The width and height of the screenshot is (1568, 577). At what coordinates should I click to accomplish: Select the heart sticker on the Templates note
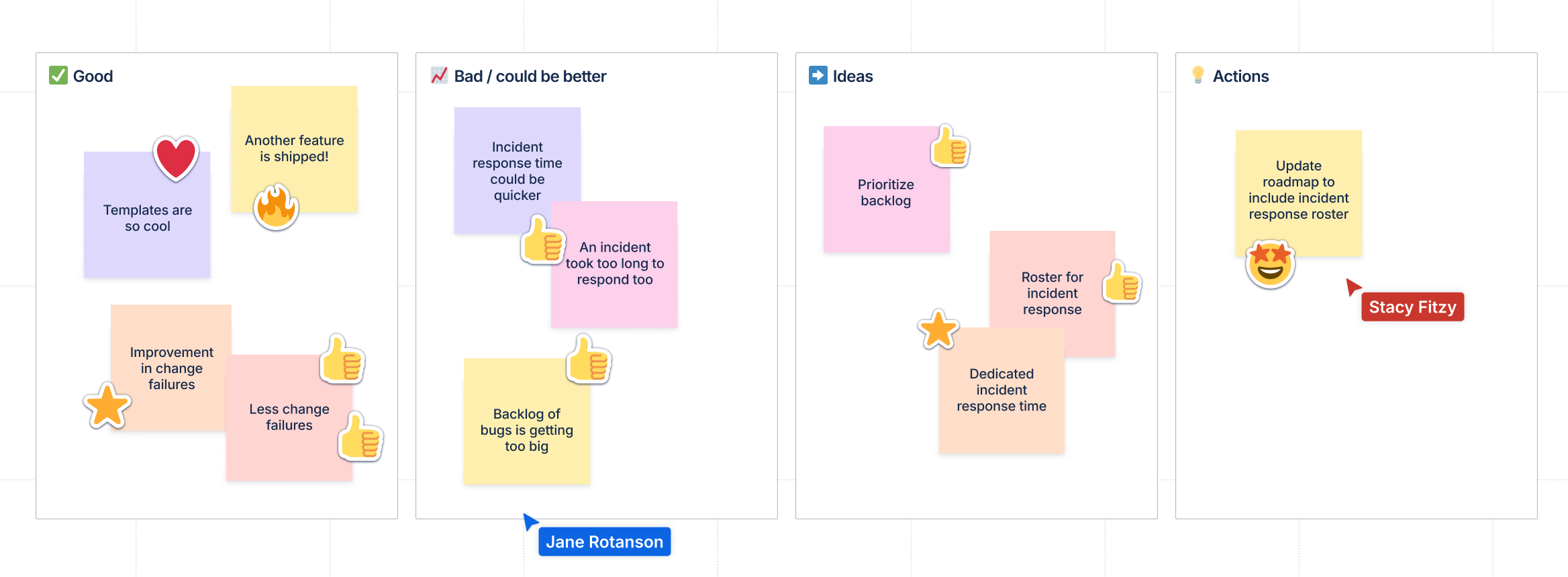(176, 157)
